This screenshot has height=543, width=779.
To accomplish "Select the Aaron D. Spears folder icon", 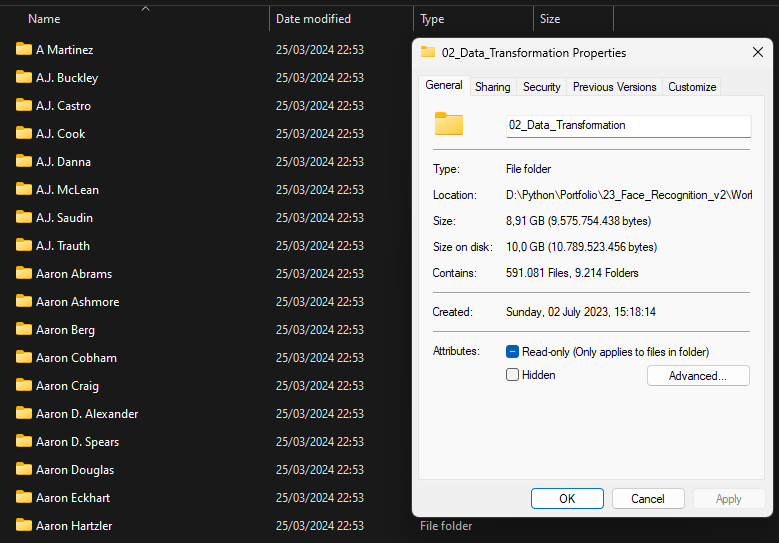I will [23, 441].
